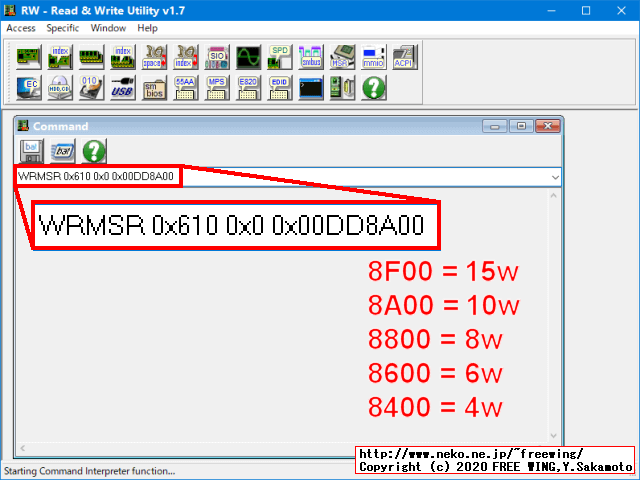Click the SMBIOS icon
The width and height of the screenshot is (640, 480).
(x=153, y=88)
